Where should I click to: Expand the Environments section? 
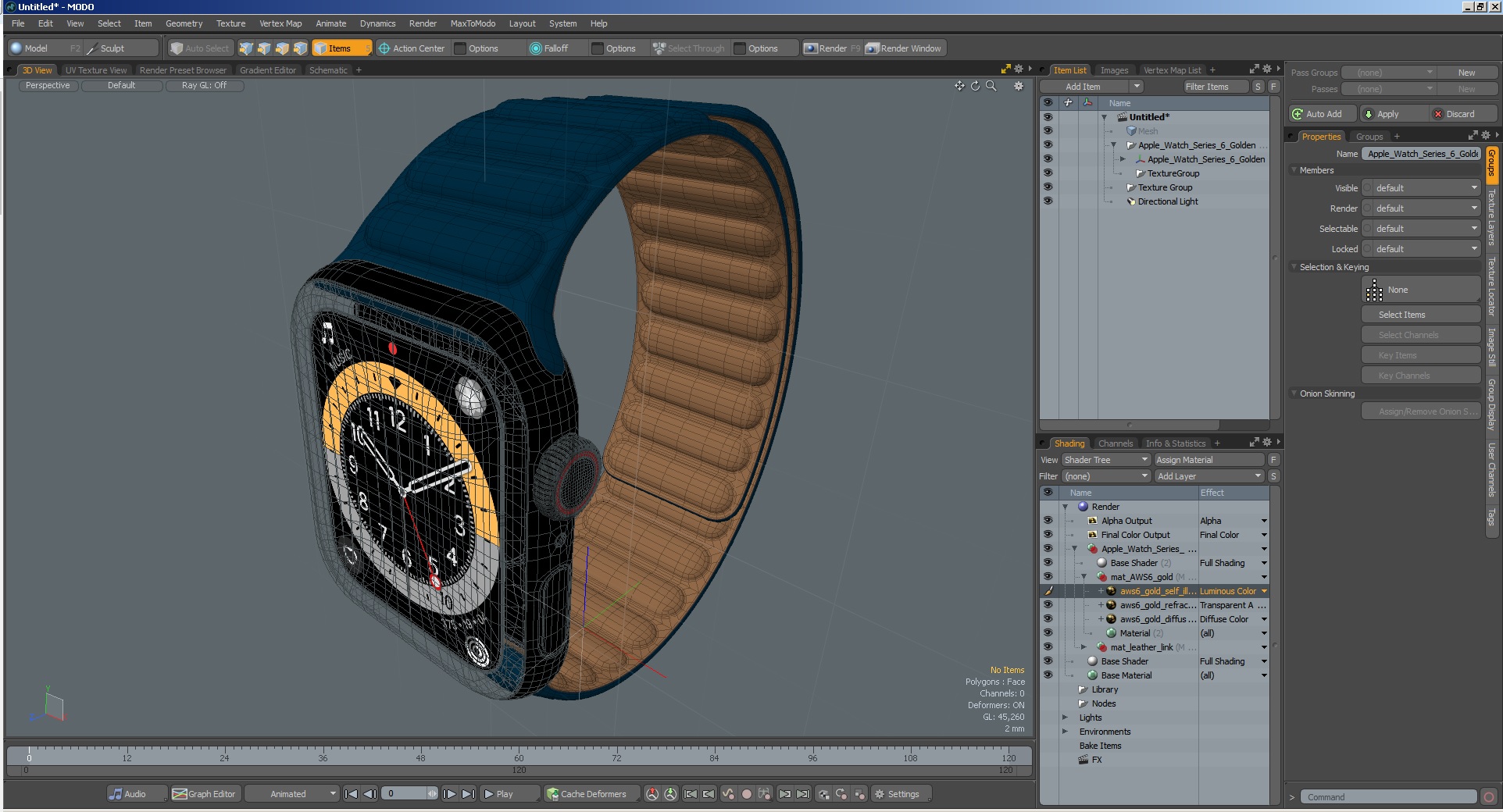pyautogui.click(x=1065, y=732)
